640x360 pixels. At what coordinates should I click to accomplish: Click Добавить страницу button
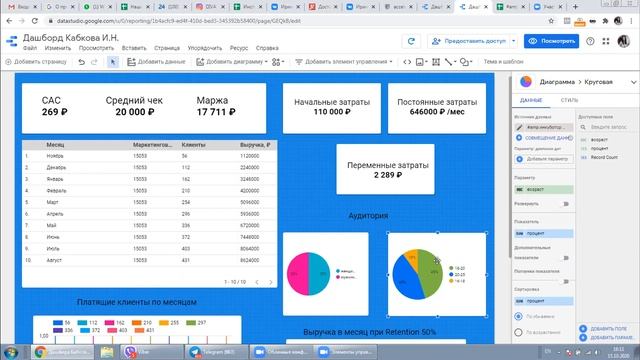pos(36,62)
